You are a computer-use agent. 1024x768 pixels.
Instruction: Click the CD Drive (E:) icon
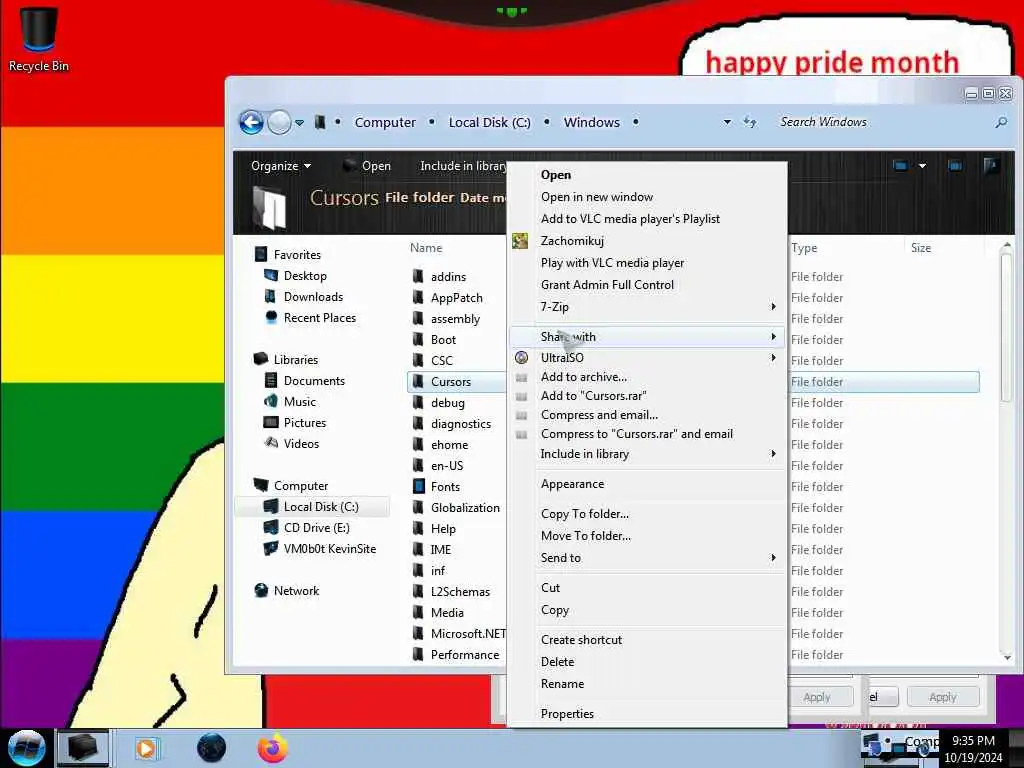pyautogui.click(x=270, y=528)
